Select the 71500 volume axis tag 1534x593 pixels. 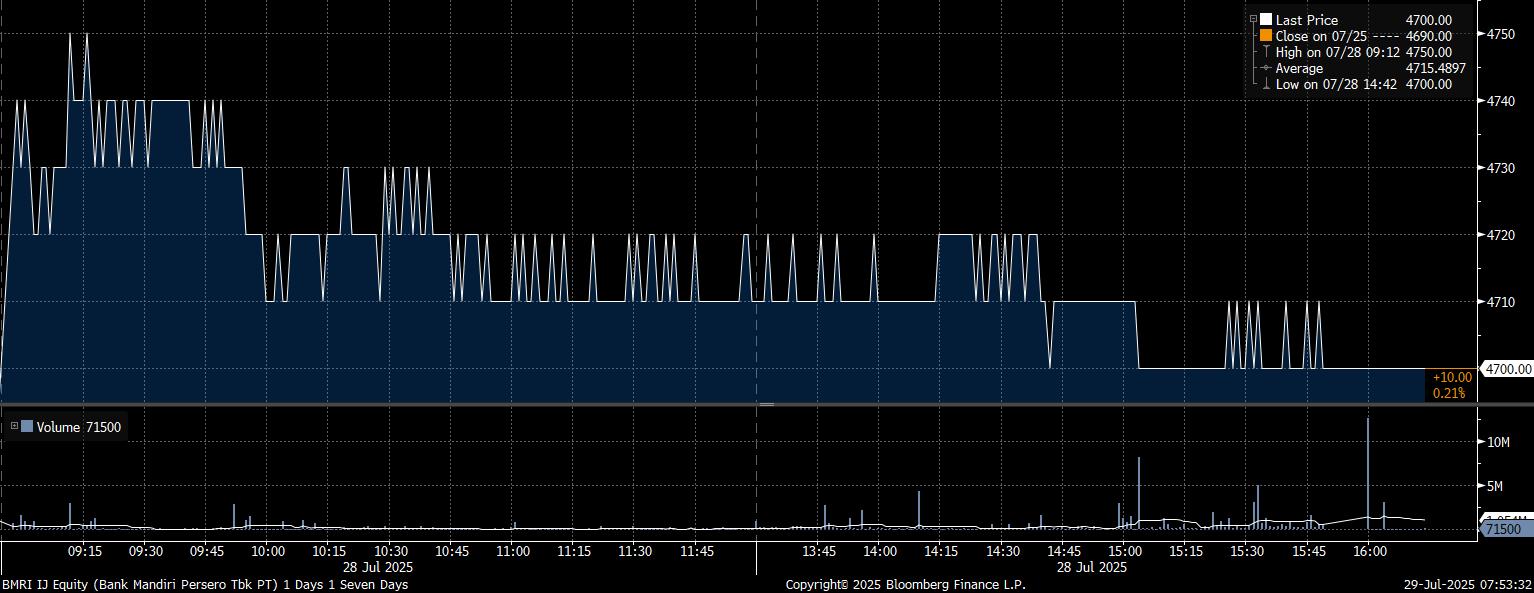1503,529
